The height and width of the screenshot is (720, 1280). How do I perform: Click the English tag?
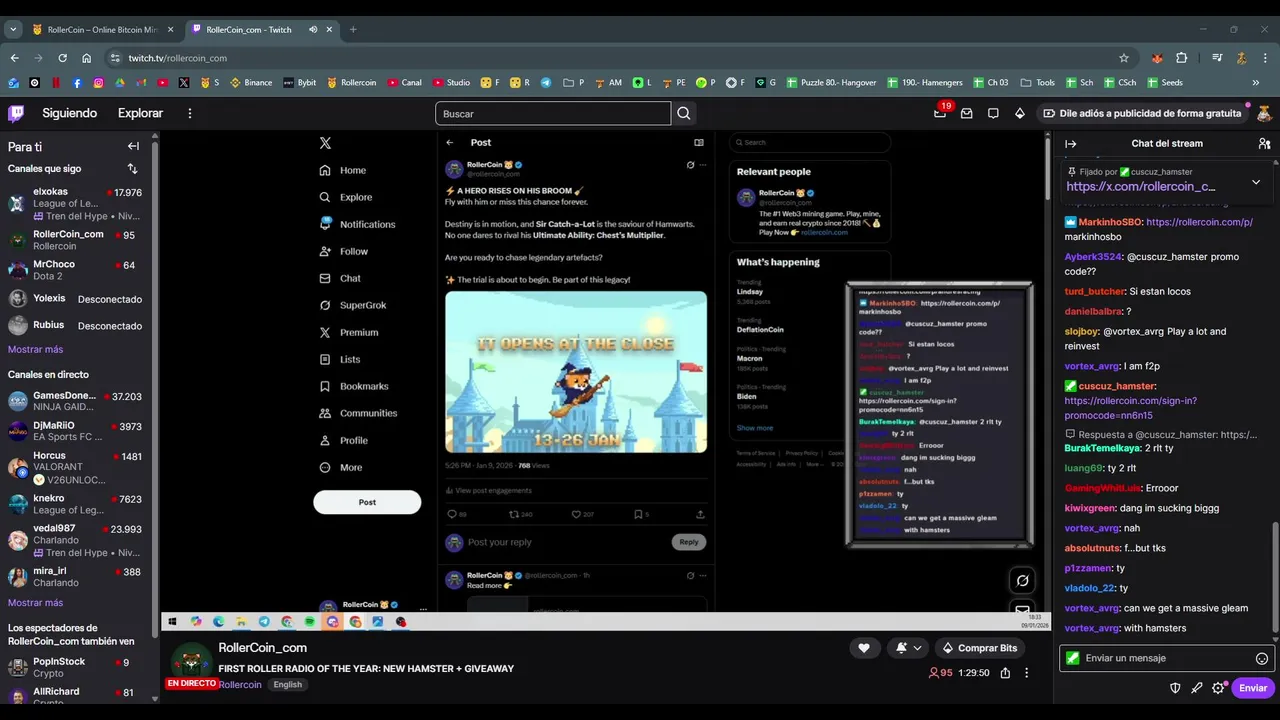click(287, 685)
